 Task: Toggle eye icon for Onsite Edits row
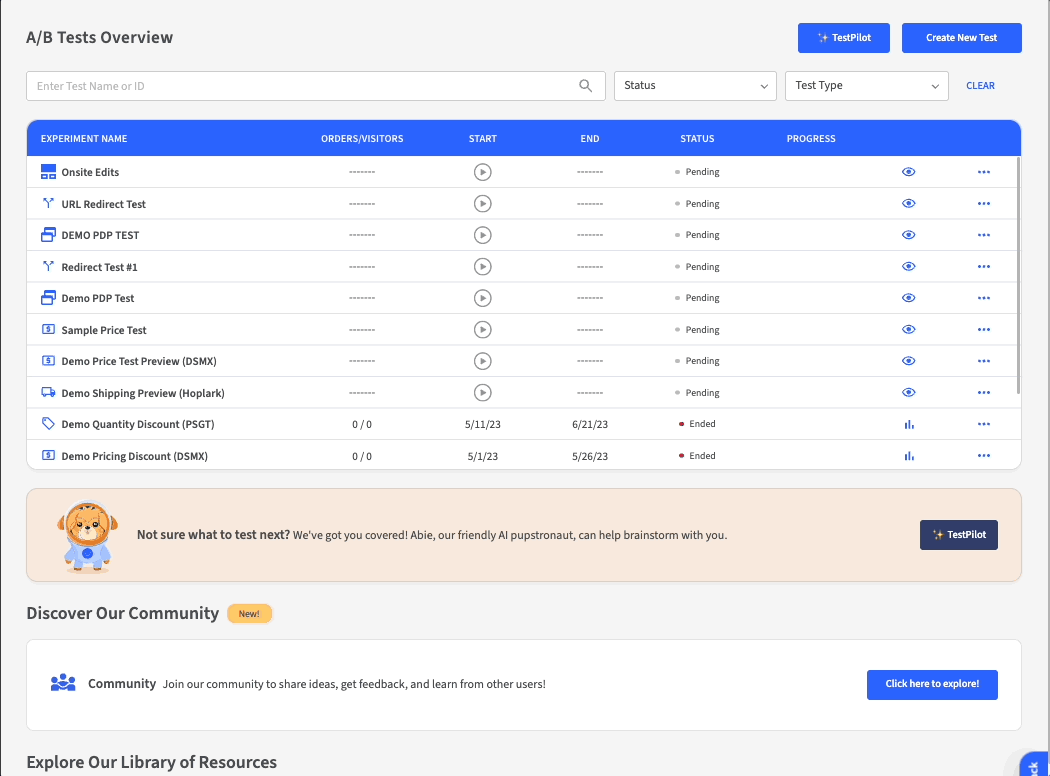coord(909,172)
